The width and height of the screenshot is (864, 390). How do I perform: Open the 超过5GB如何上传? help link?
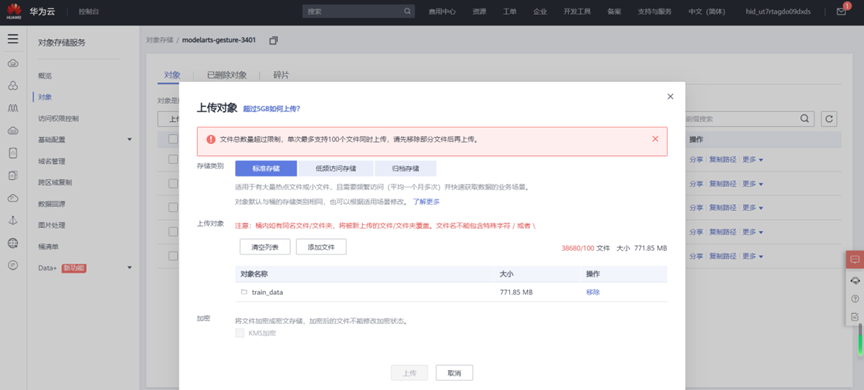(272, 109)
